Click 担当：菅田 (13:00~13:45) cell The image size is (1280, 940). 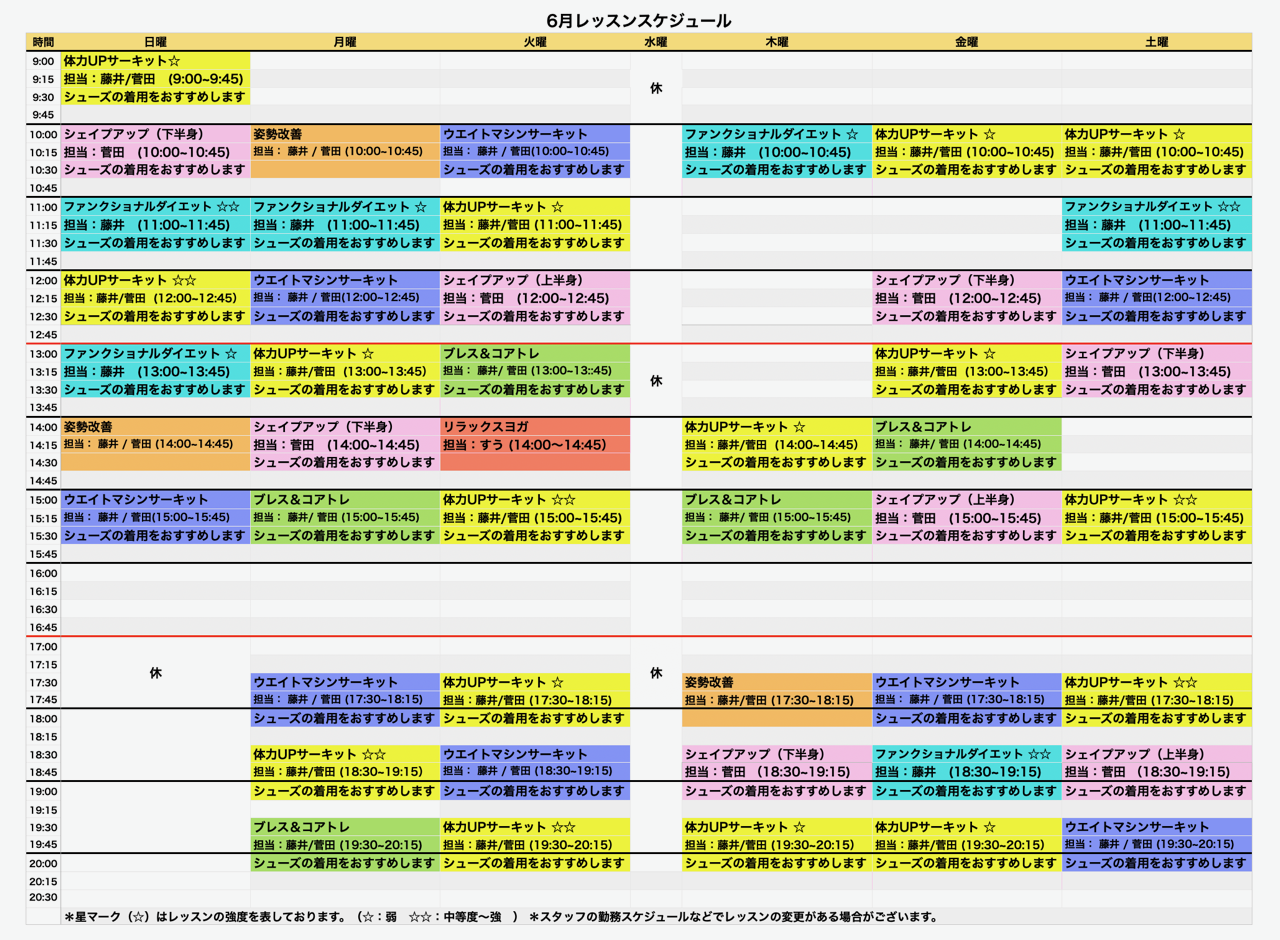click(x=1157, y=371)
